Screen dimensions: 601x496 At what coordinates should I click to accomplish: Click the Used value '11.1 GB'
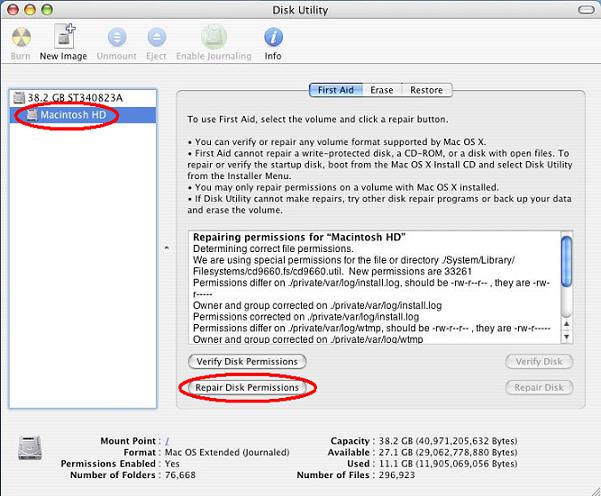[x=396, y=464]
